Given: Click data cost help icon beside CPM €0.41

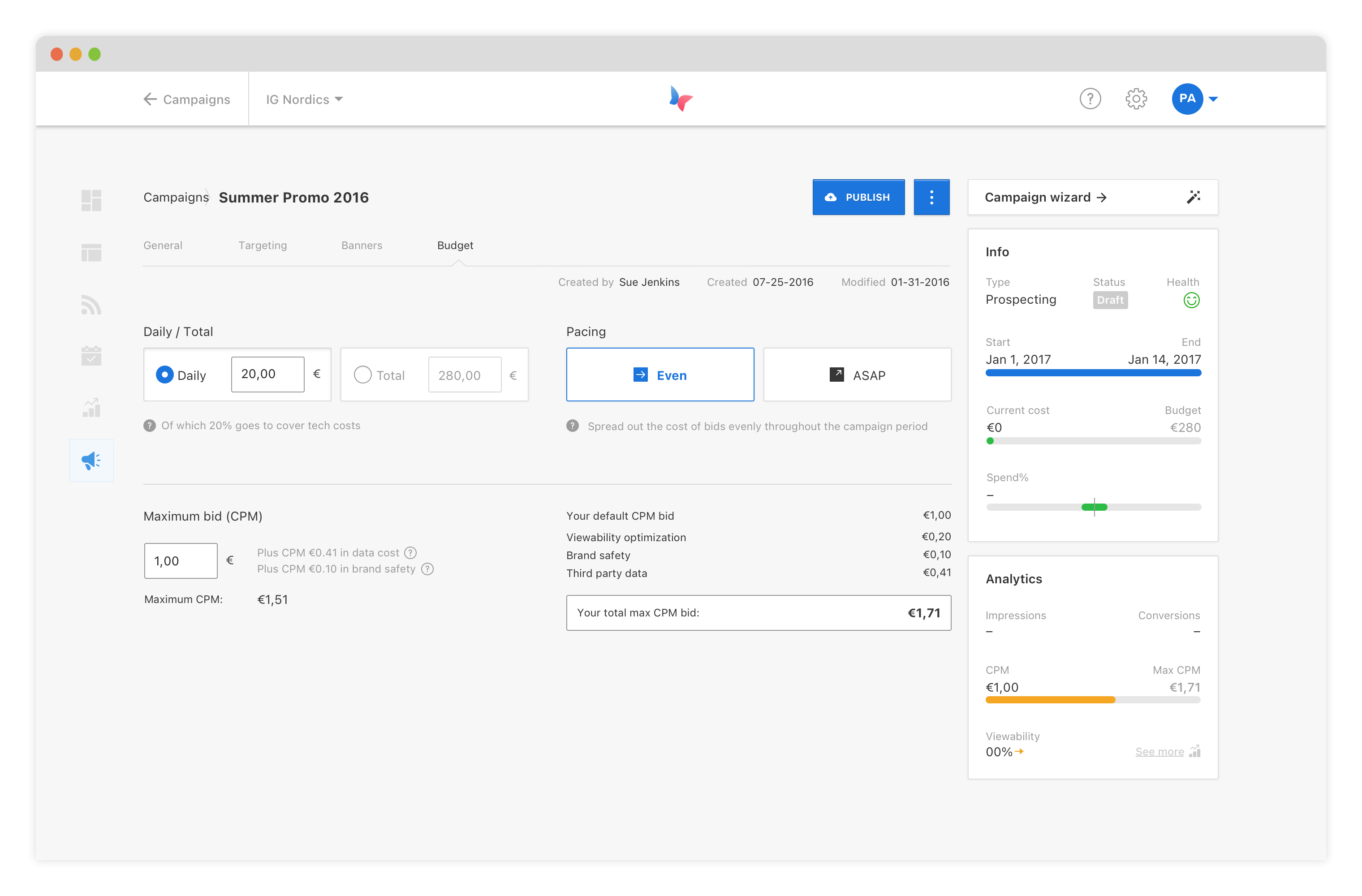Looking at the screenshot, I should 410,553.
